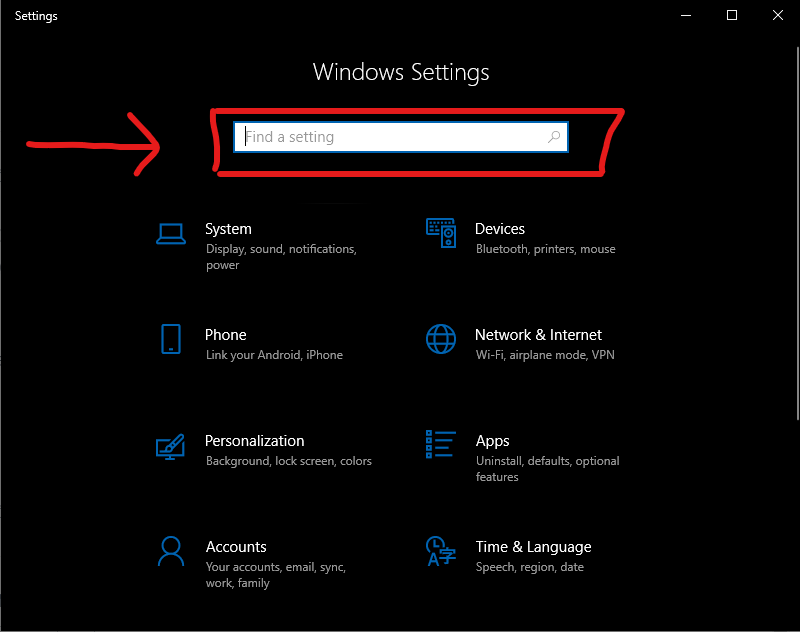Open the Personalization paintbrush icon
The image size is (800, 632).
point(170,447)
